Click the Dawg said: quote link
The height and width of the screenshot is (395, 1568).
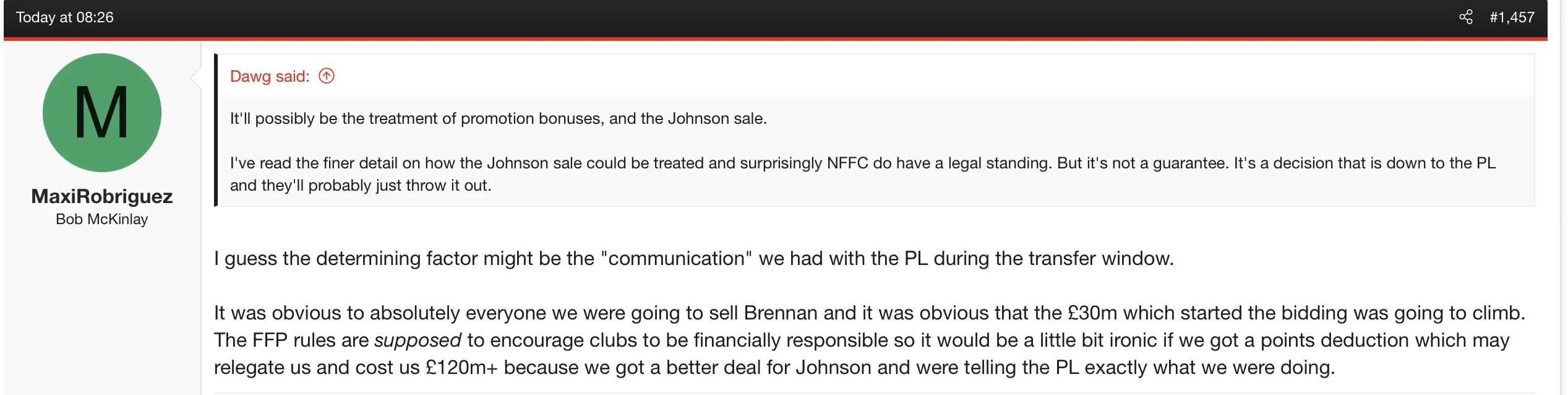coord(270,76)
